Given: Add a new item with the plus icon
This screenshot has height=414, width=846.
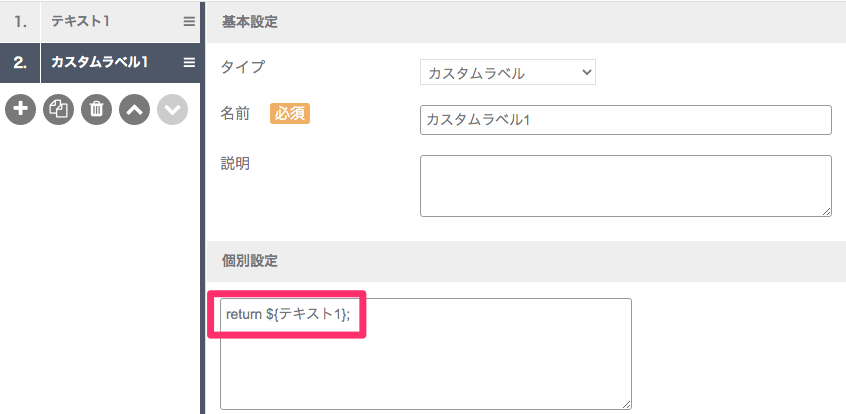Looking at the screenshot, I should 21,110.
